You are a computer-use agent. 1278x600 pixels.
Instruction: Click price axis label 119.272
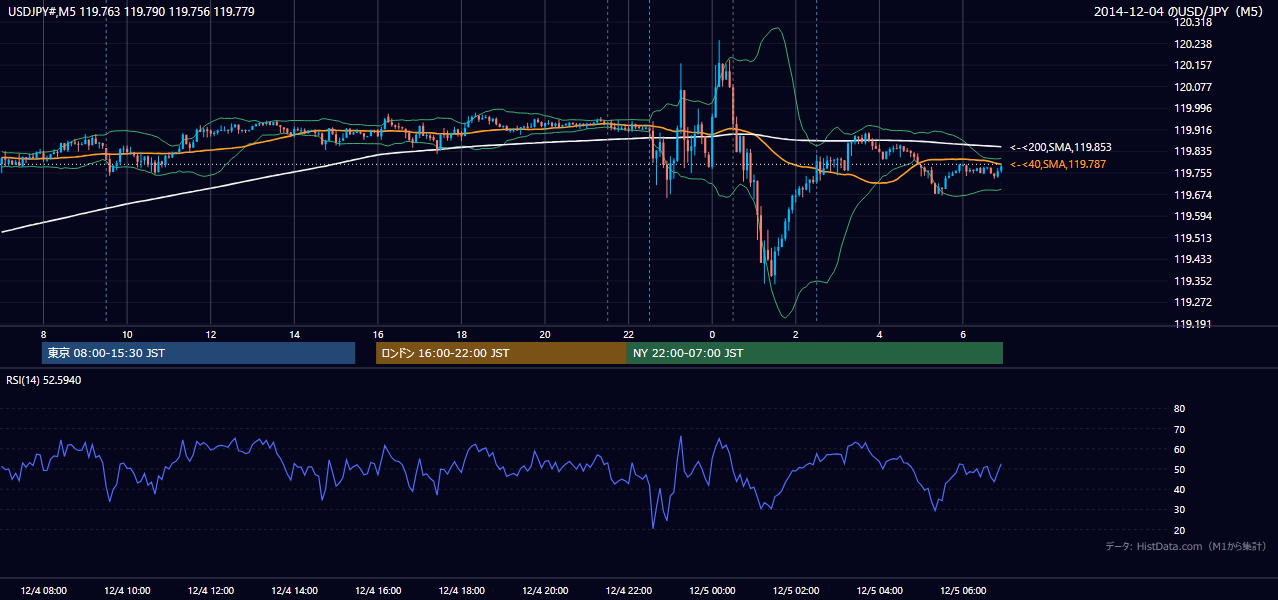[x=1194, y=302]
